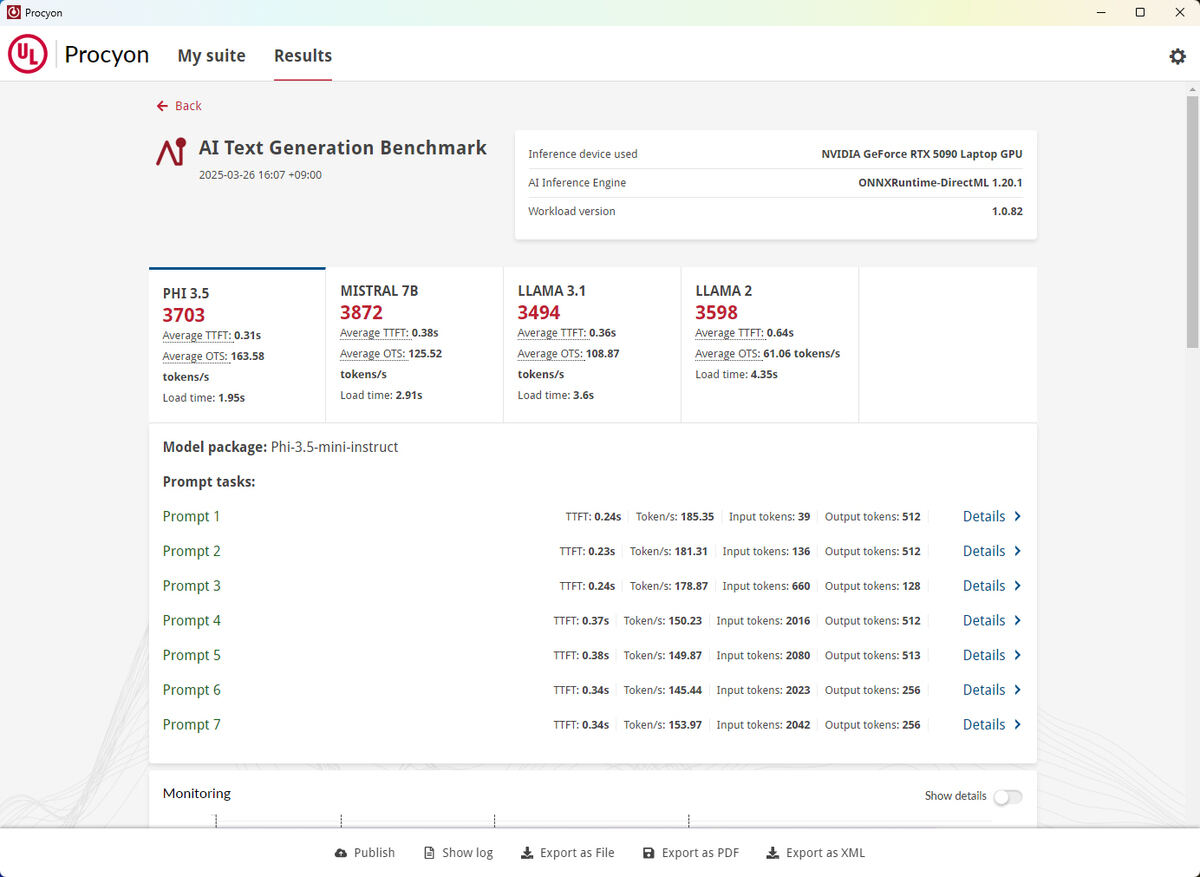Click the AI benchmark logo icon
This screenshot has width=1200, height=877.
[171, 152]
